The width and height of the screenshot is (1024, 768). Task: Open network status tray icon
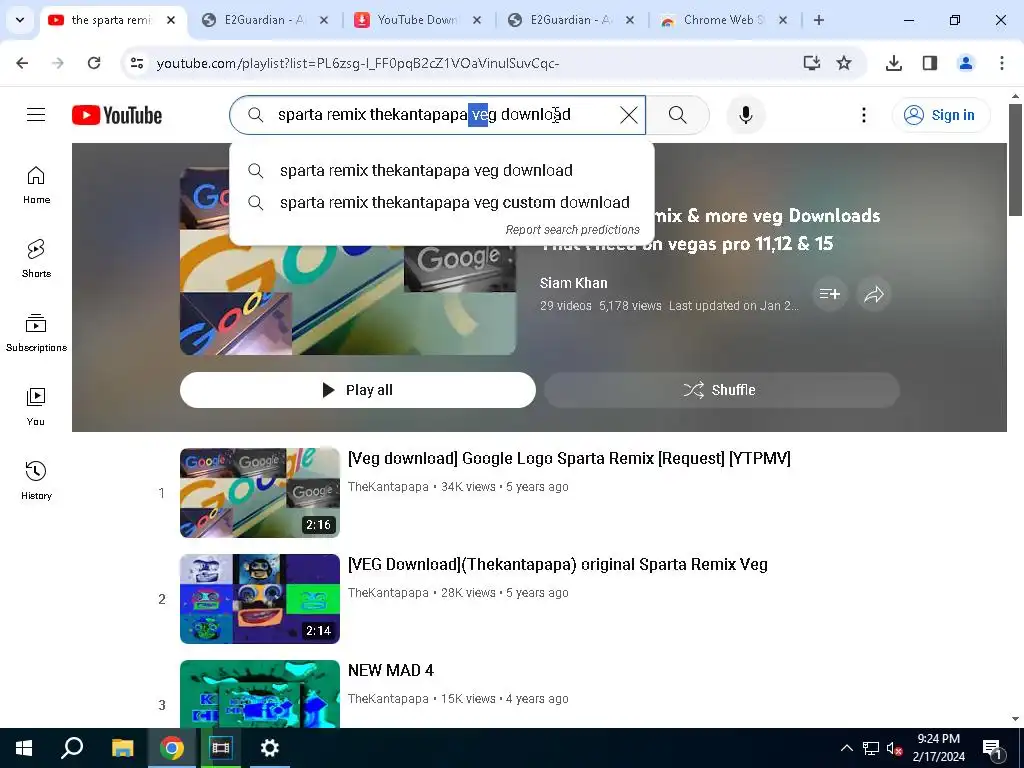tap(871, 748)
